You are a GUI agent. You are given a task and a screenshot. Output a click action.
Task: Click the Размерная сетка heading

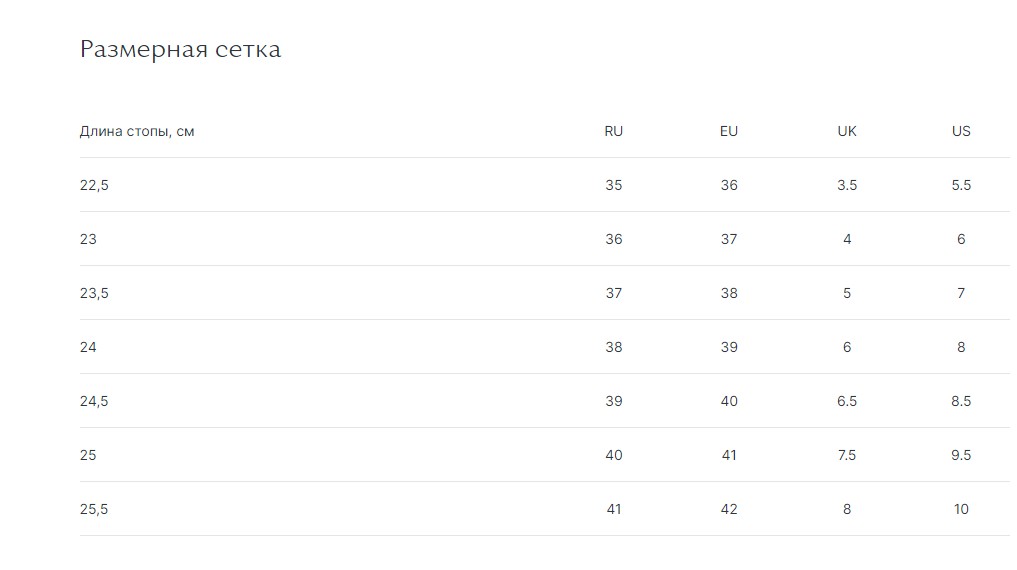(x=180, y=49)
